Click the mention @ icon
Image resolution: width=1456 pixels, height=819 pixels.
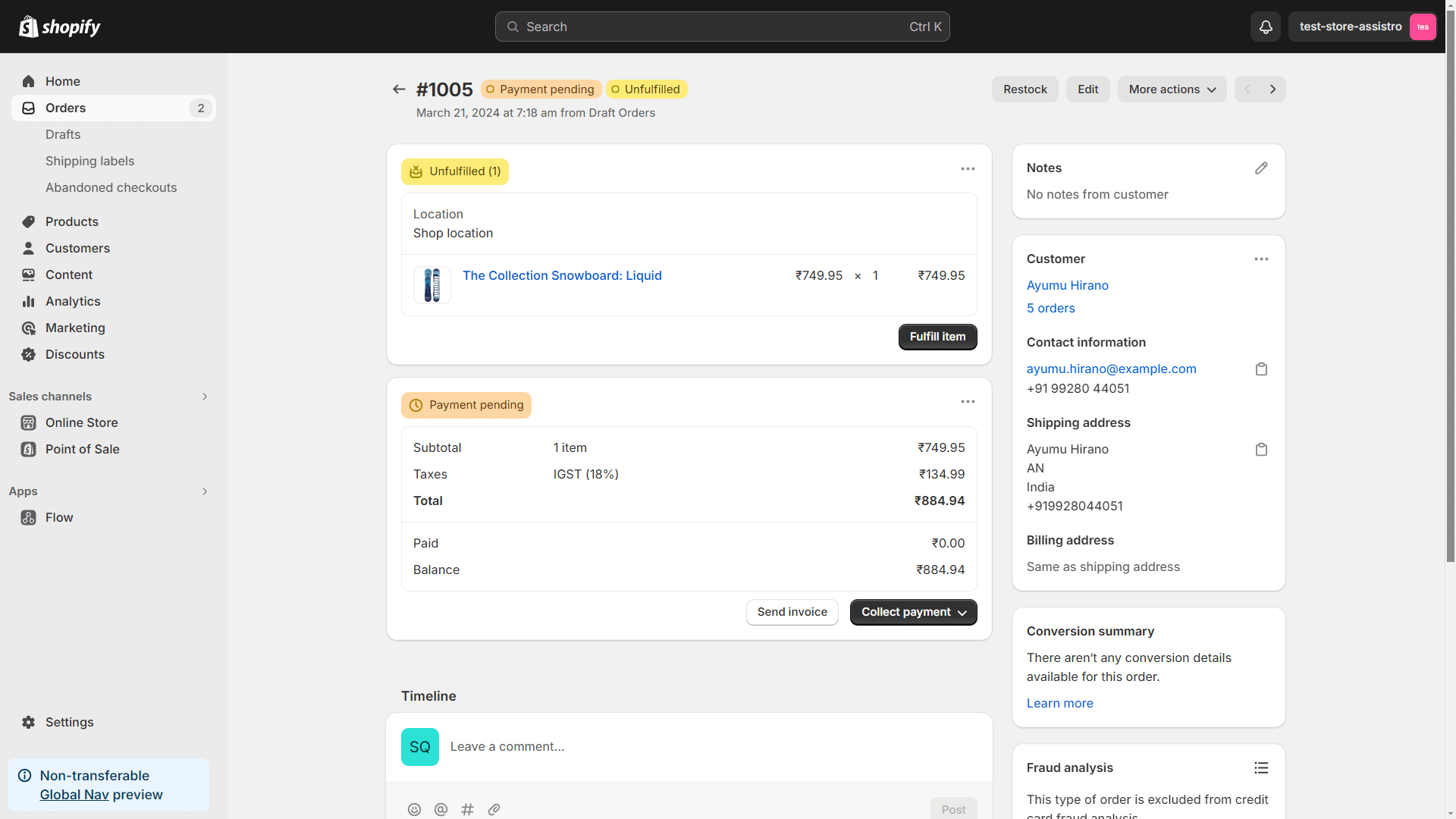[x=441, y=809]
